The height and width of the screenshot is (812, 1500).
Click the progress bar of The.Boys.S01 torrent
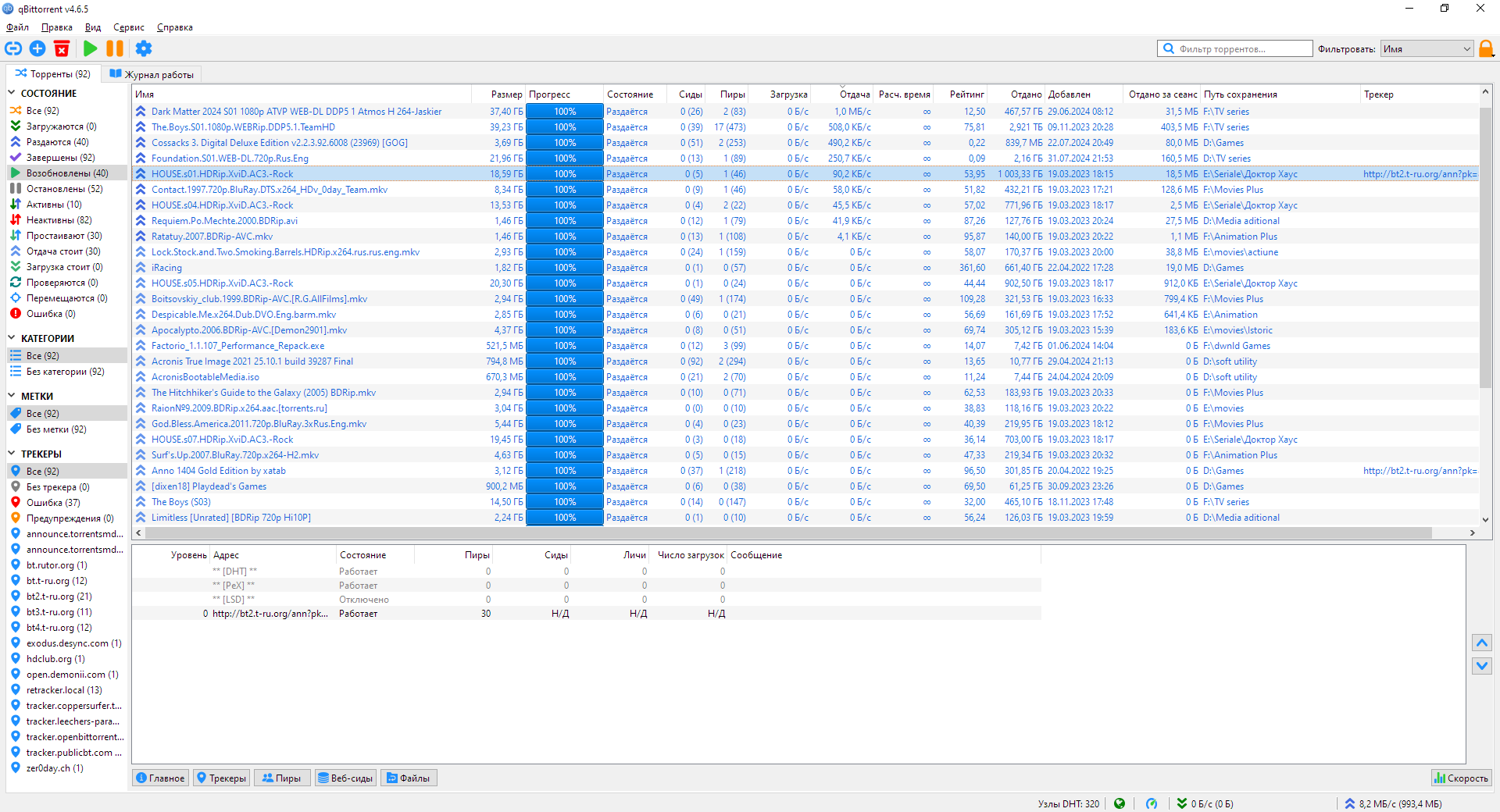[x=565, y=127]
